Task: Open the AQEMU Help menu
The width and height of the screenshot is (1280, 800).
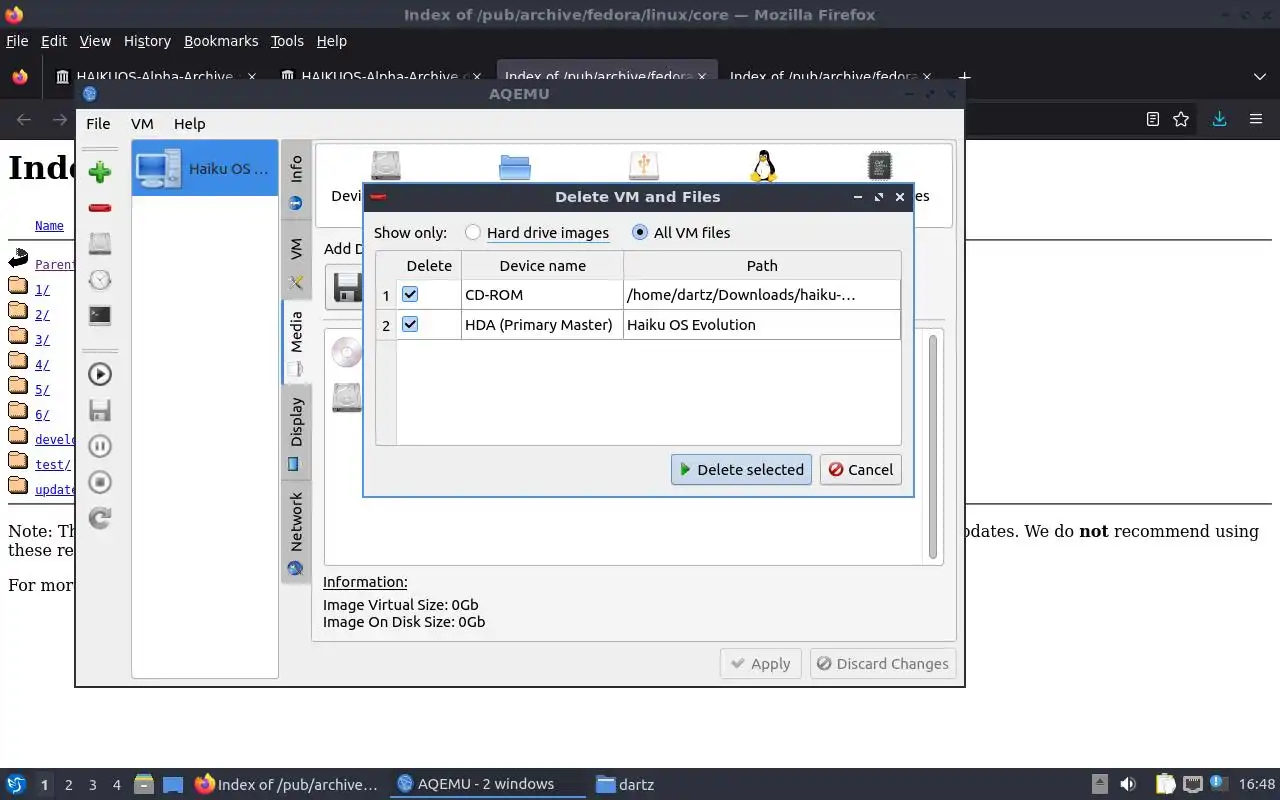Action: tap(189, 124)
